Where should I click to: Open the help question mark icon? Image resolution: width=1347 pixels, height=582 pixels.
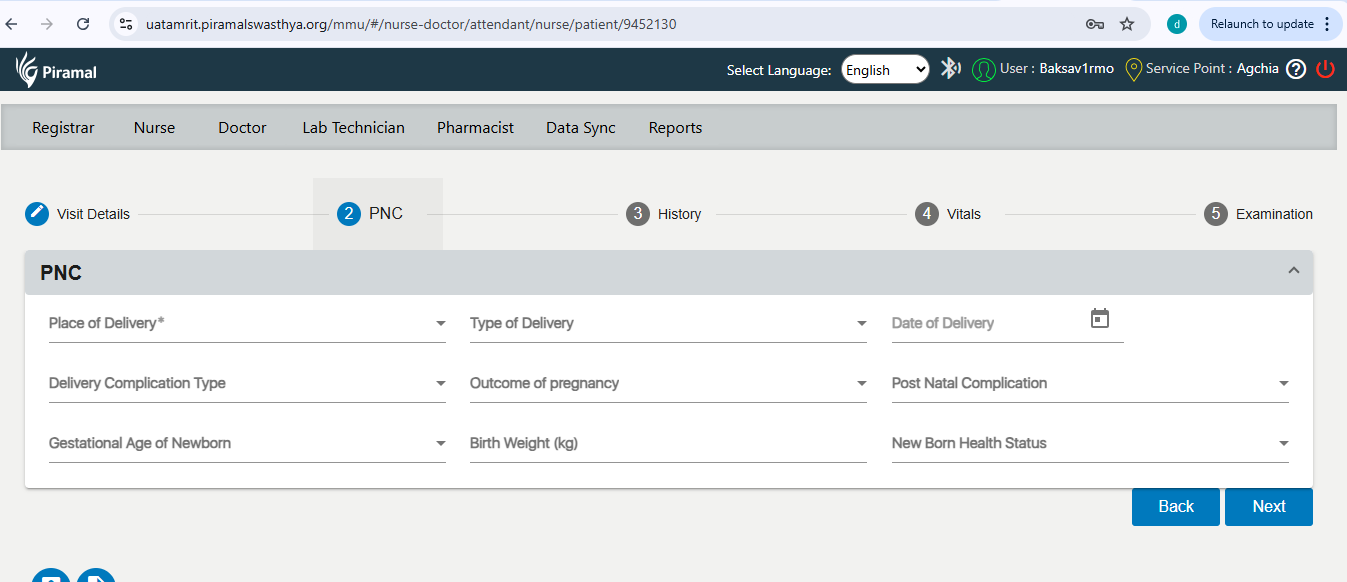tap(1296, 69)
